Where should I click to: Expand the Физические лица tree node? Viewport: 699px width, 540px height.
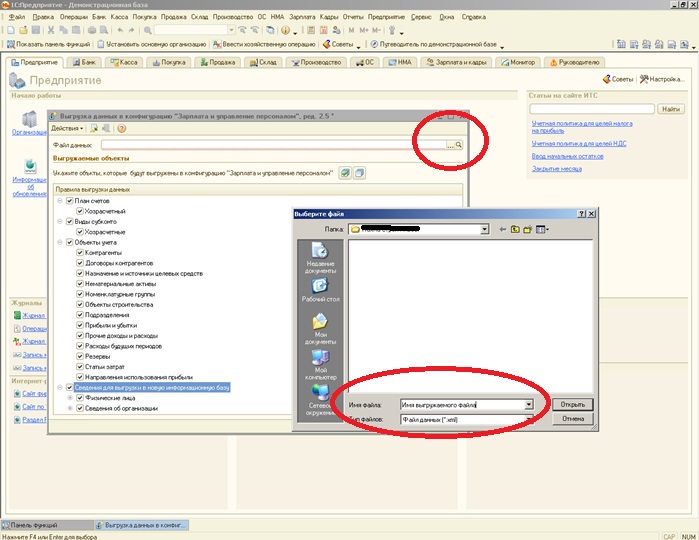(70, 398)
